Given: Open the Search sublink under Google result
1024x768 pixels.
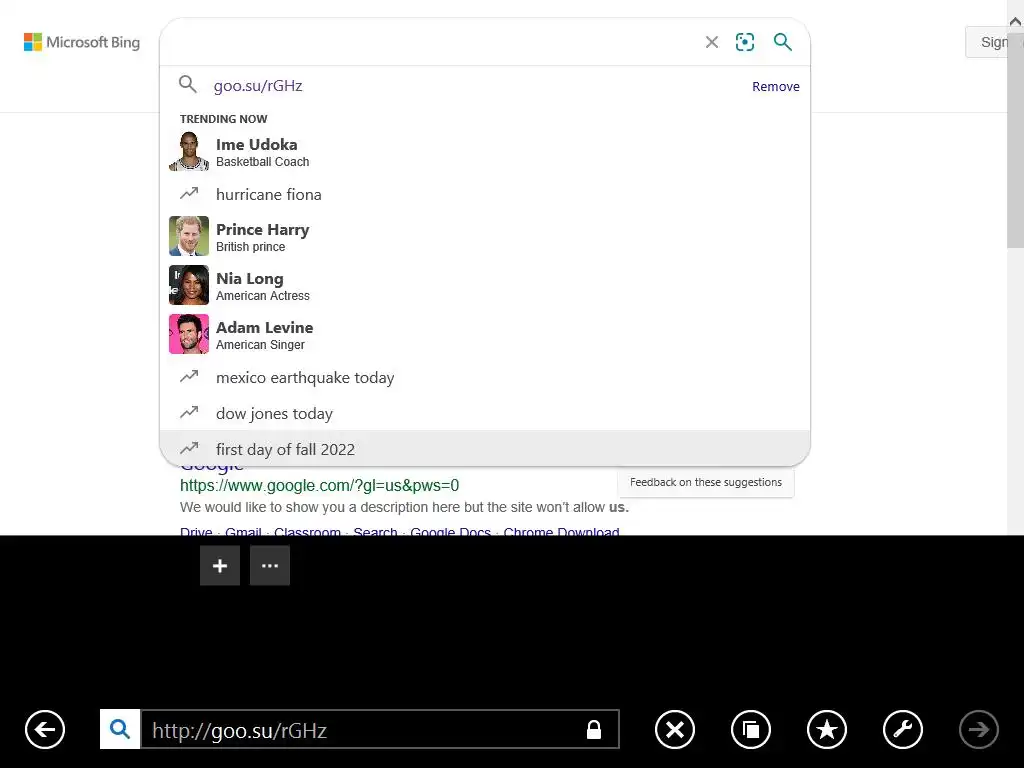Looking at the screenshot, I should point(376,530).
